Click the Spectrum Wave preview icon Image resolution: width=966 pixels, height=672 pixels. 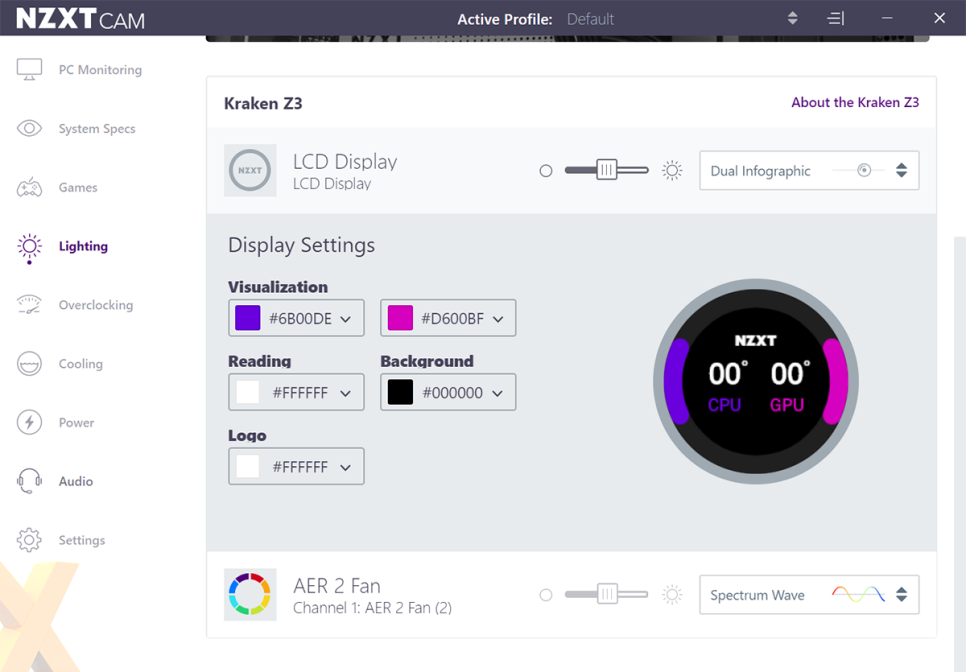858,594
